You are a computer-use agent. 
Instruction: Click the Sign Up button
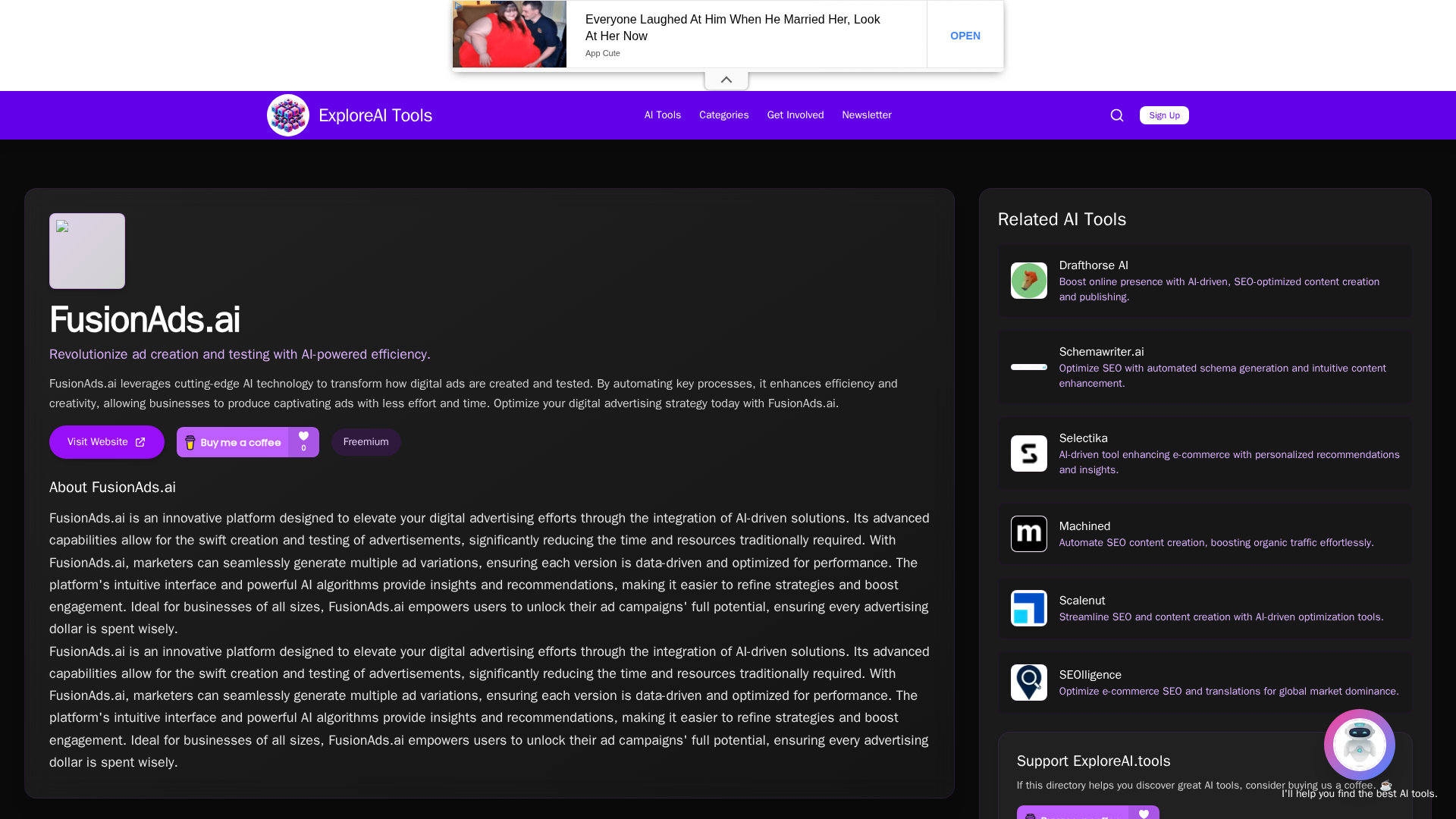[x=1163, y=115]
